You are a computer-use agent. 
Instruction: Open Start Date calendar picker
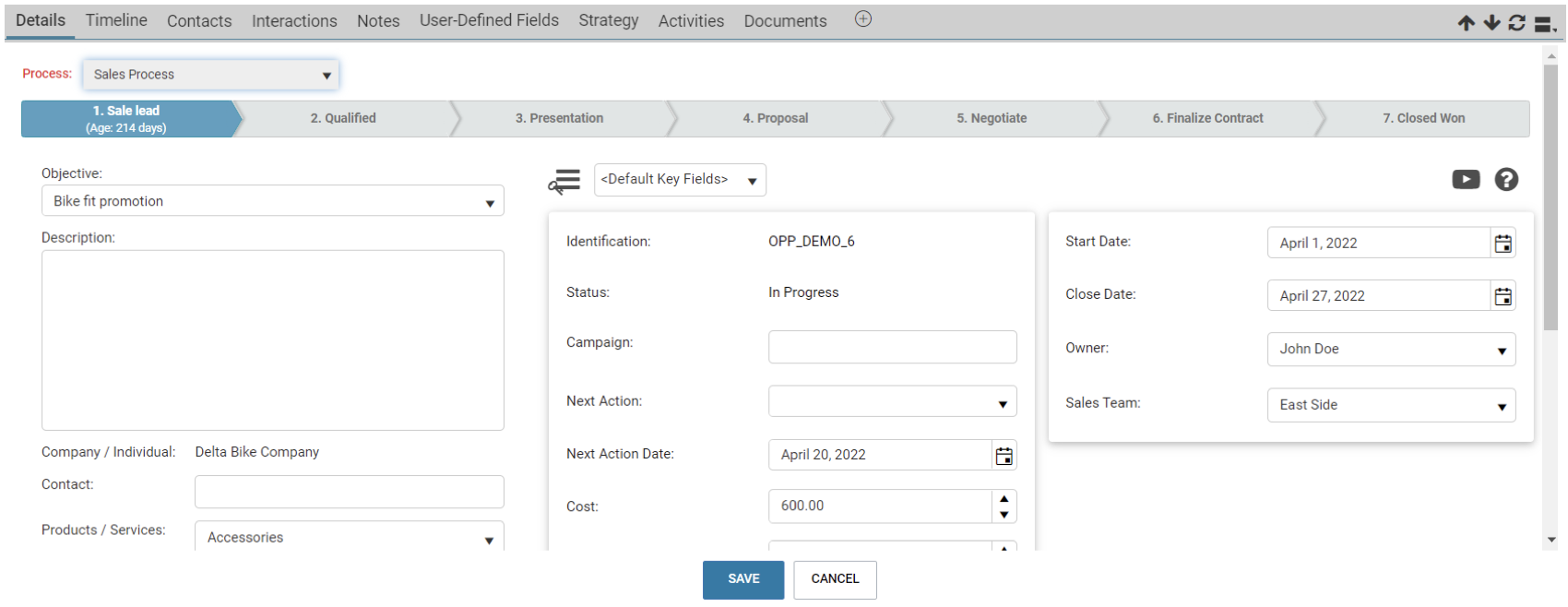tap(1503, 244)
